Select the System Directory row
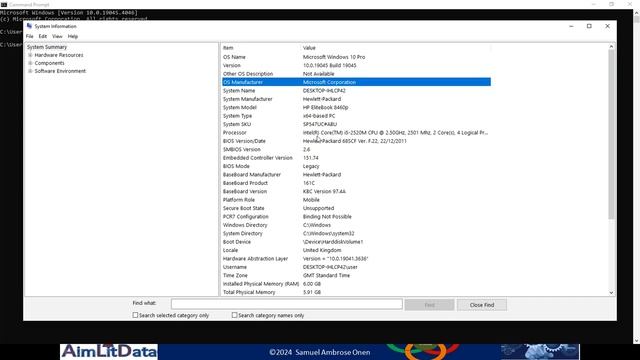 coord(356,233)
